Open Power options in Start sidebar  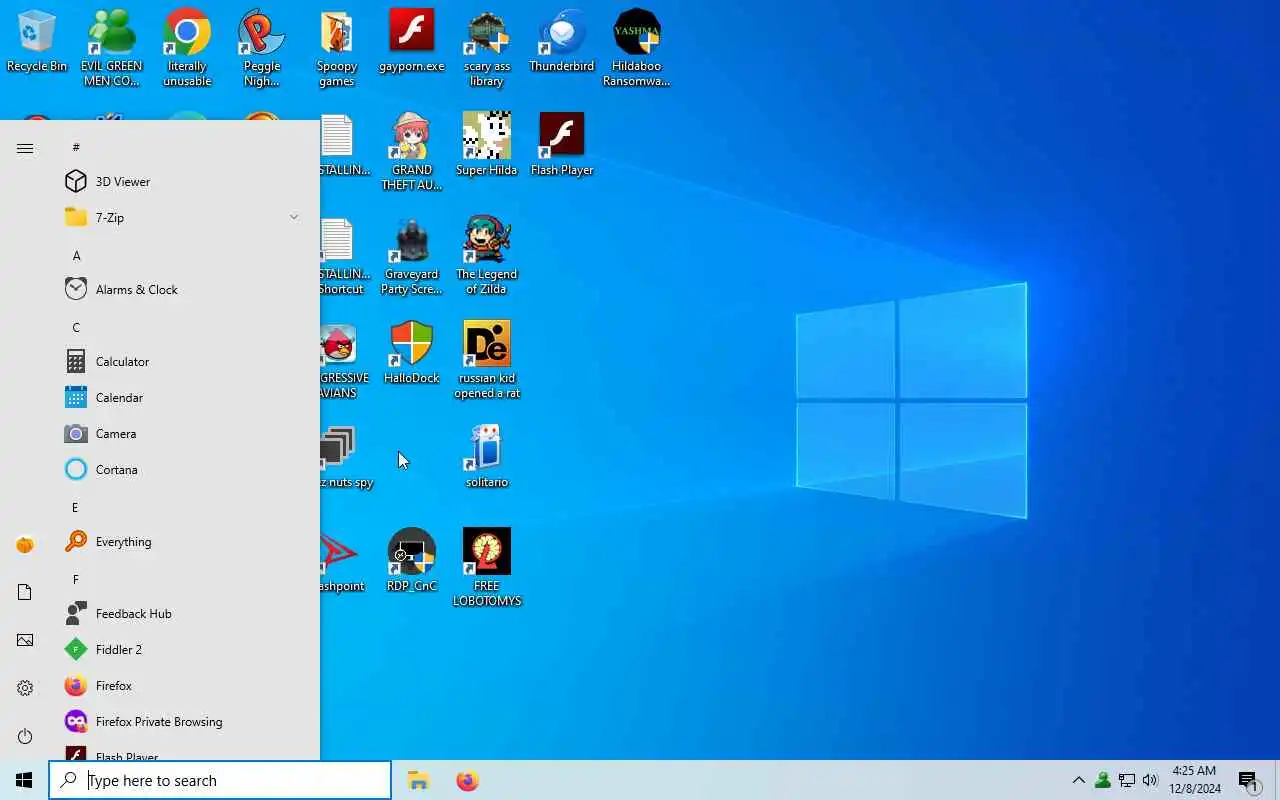[x=25, y=736]
